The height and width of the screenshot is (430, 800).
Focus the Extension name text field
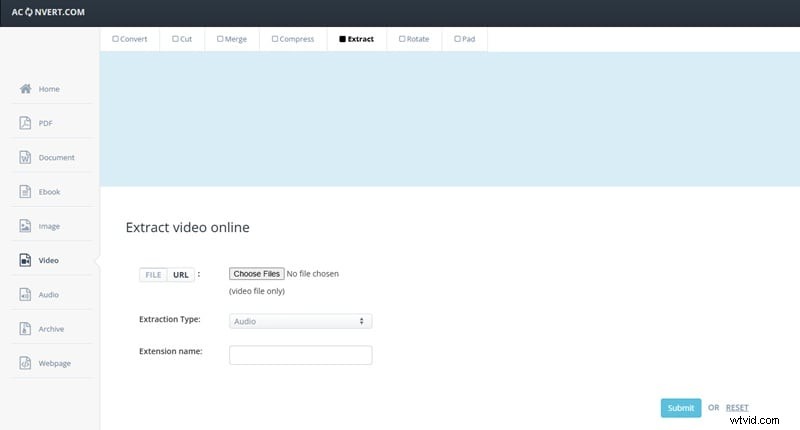pos(300,355)
